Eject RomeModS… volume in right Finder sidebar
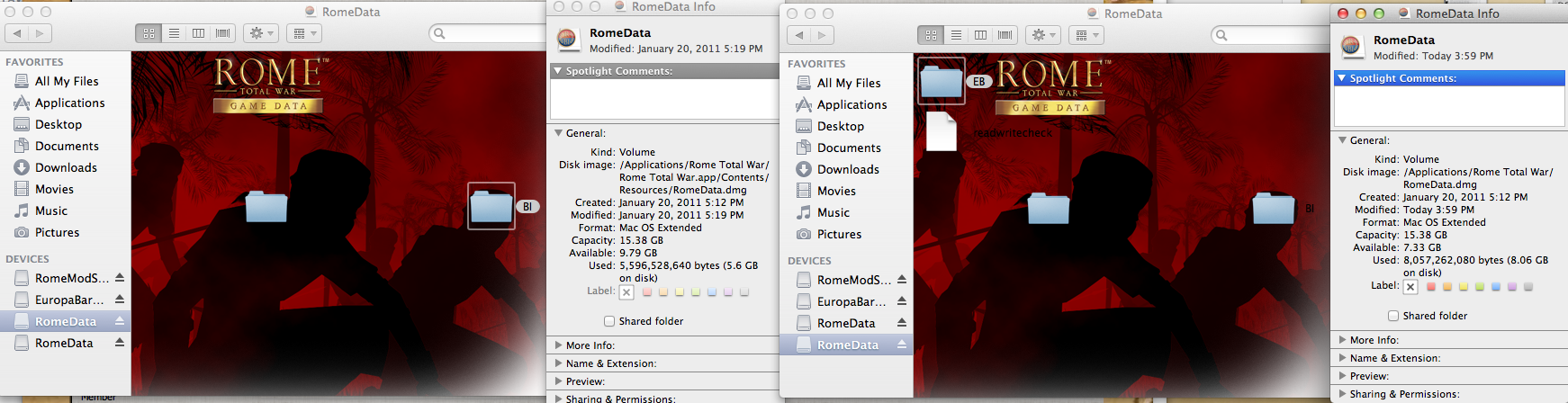 coord(902,280)
